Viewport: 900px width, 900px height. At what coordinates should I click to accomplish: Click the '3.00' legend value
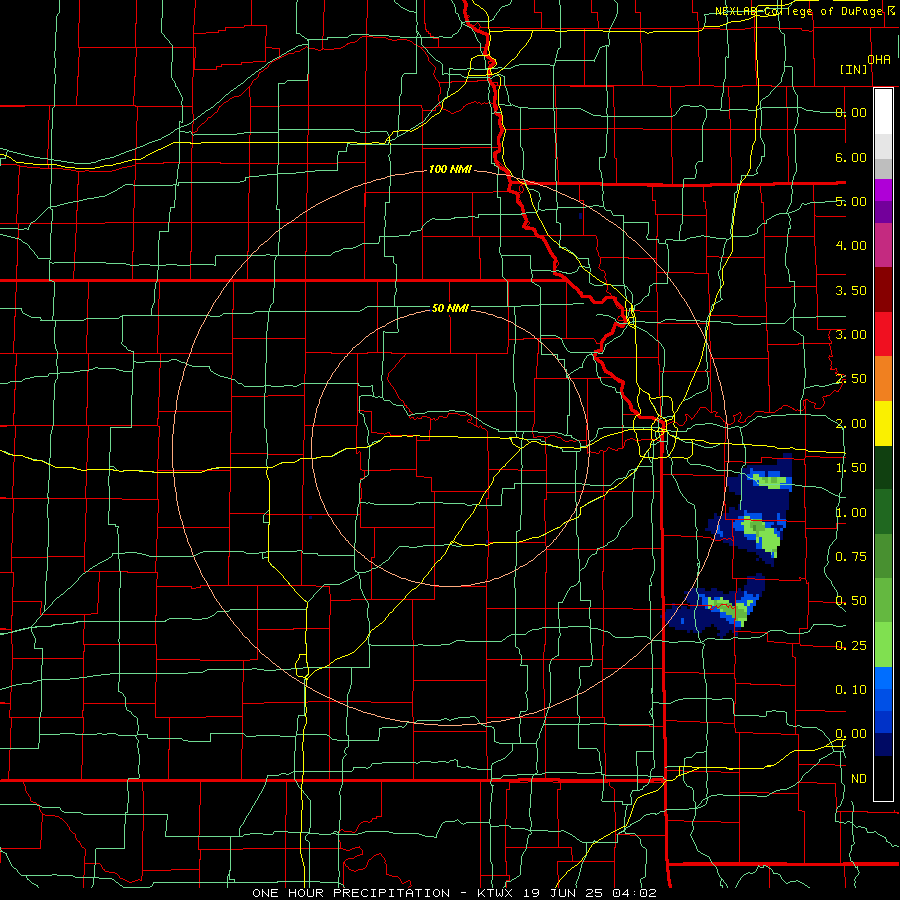pos(851,335)
